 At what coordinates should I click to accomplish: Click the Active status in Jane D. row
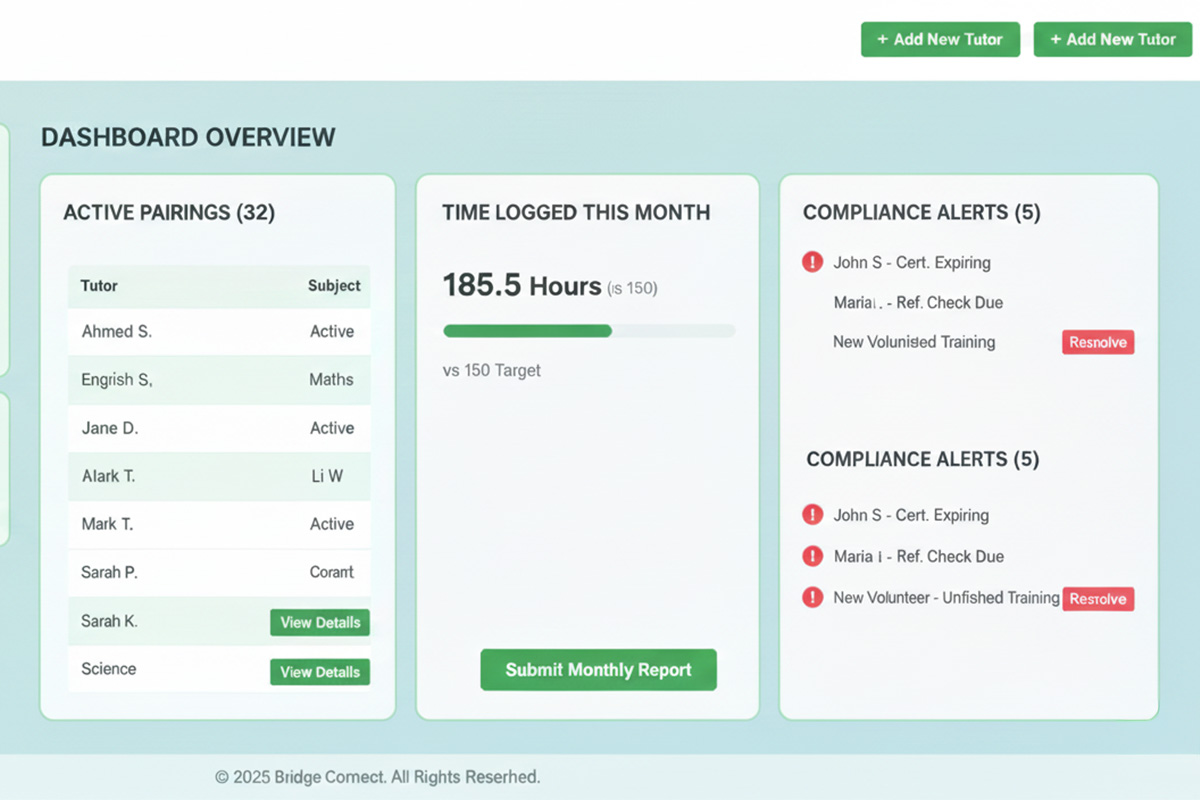(332, 428)
